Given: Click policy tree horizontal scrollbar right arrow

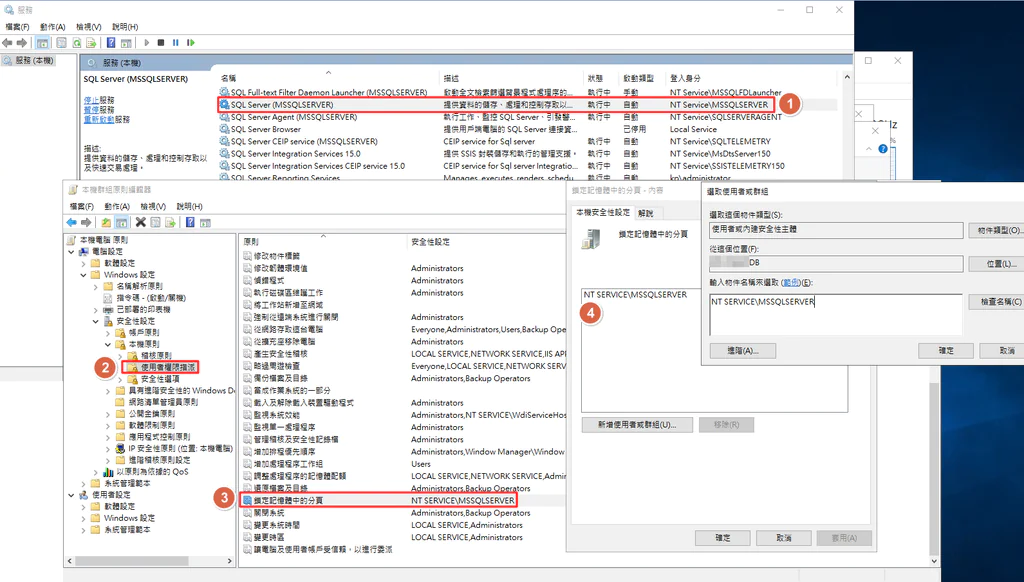Looking at the screenshot, I should (229, 560).
